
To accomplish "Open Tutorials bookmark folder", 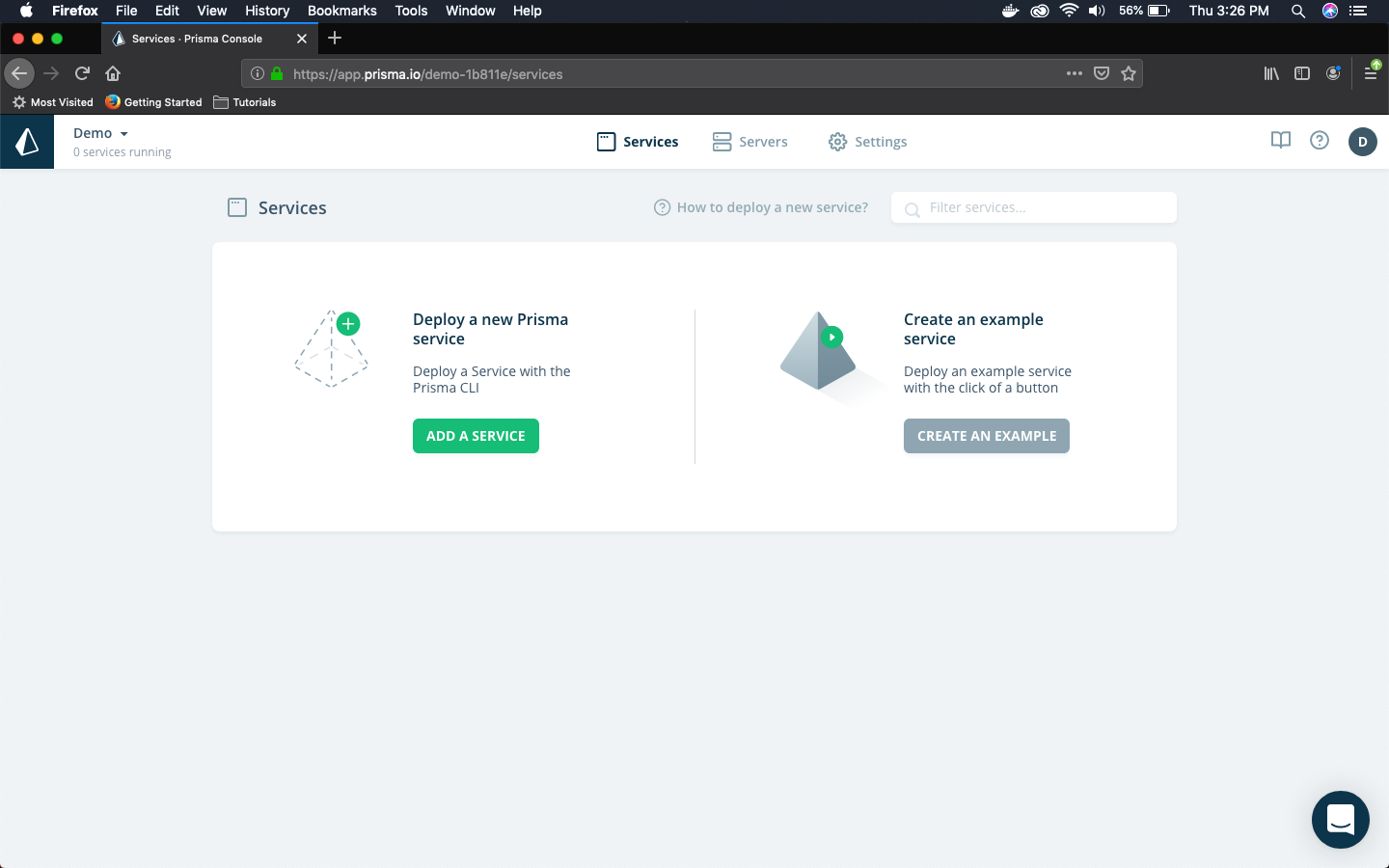I will (245, 102).
